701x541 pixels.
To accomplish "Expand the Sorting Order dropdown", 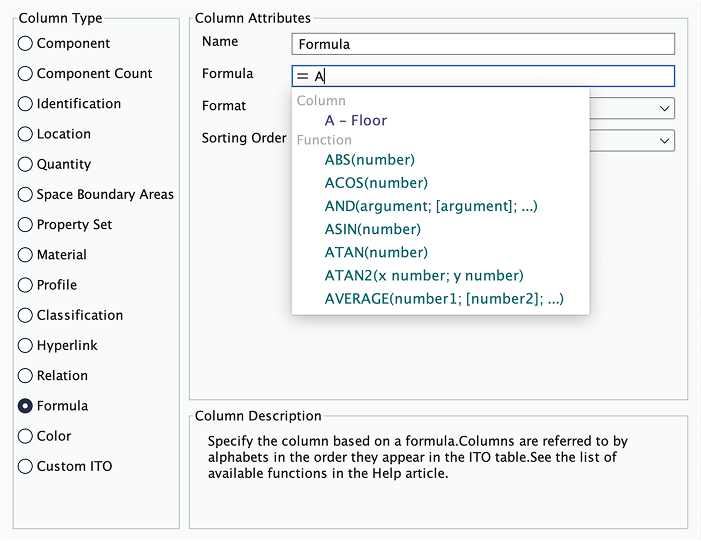I will 665,141.
